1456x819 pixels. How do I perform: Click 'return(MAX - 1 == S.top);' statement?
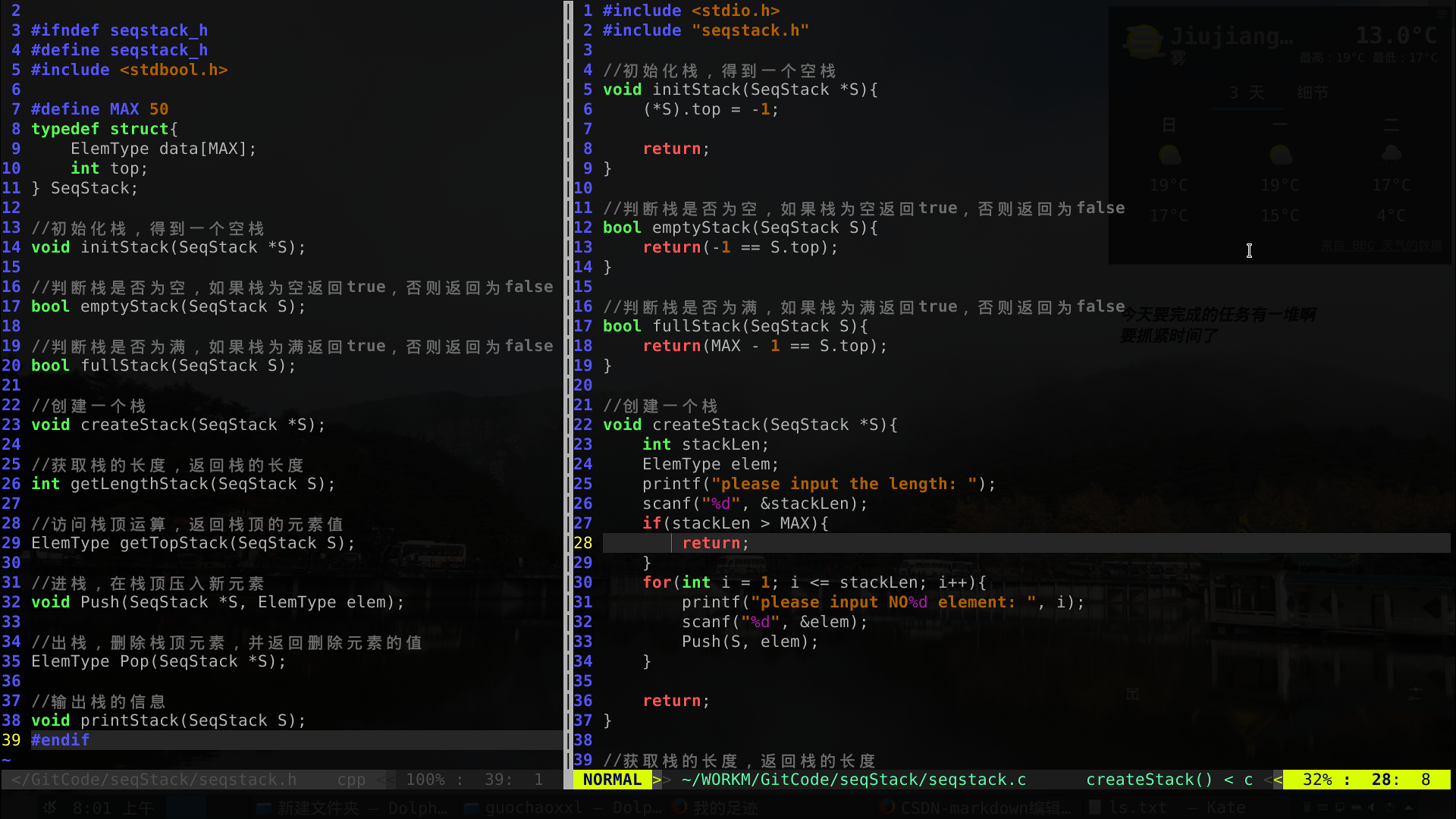765,346
